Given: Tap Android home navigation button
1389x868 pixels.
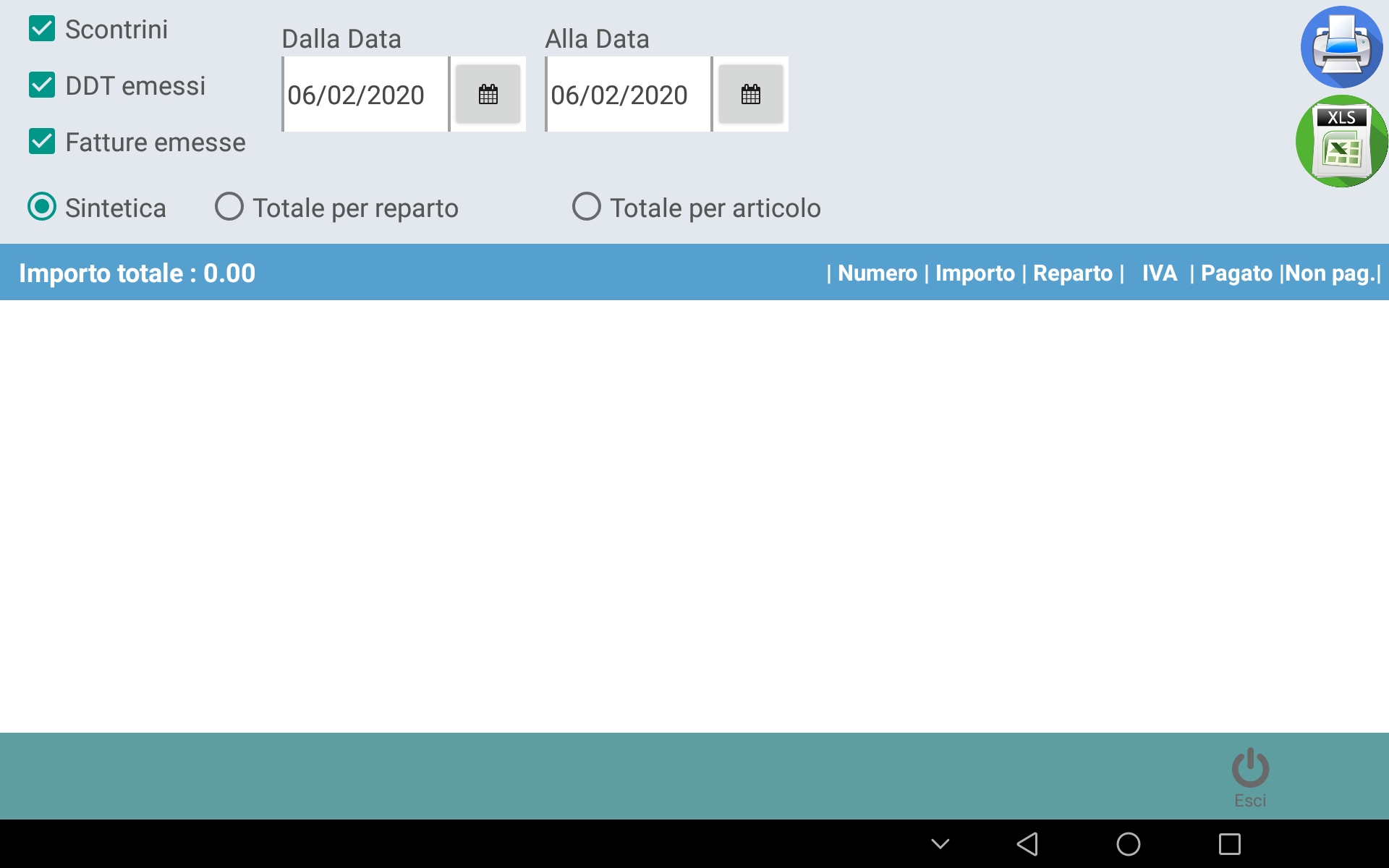Looking at the screenshot, I should (1129, 844).
